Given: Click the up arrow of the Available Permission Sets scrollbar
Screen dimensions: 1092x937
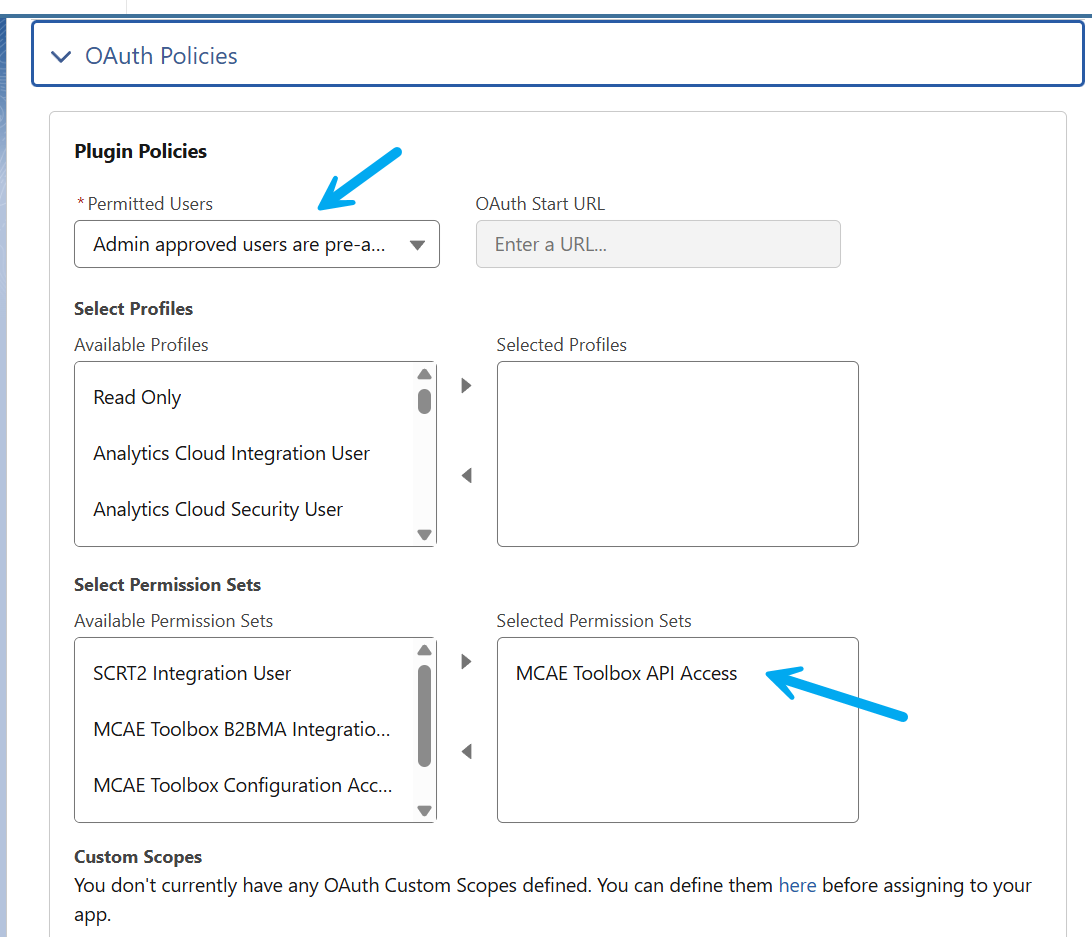Looking at the screenshot, I should tap(424, 650).
